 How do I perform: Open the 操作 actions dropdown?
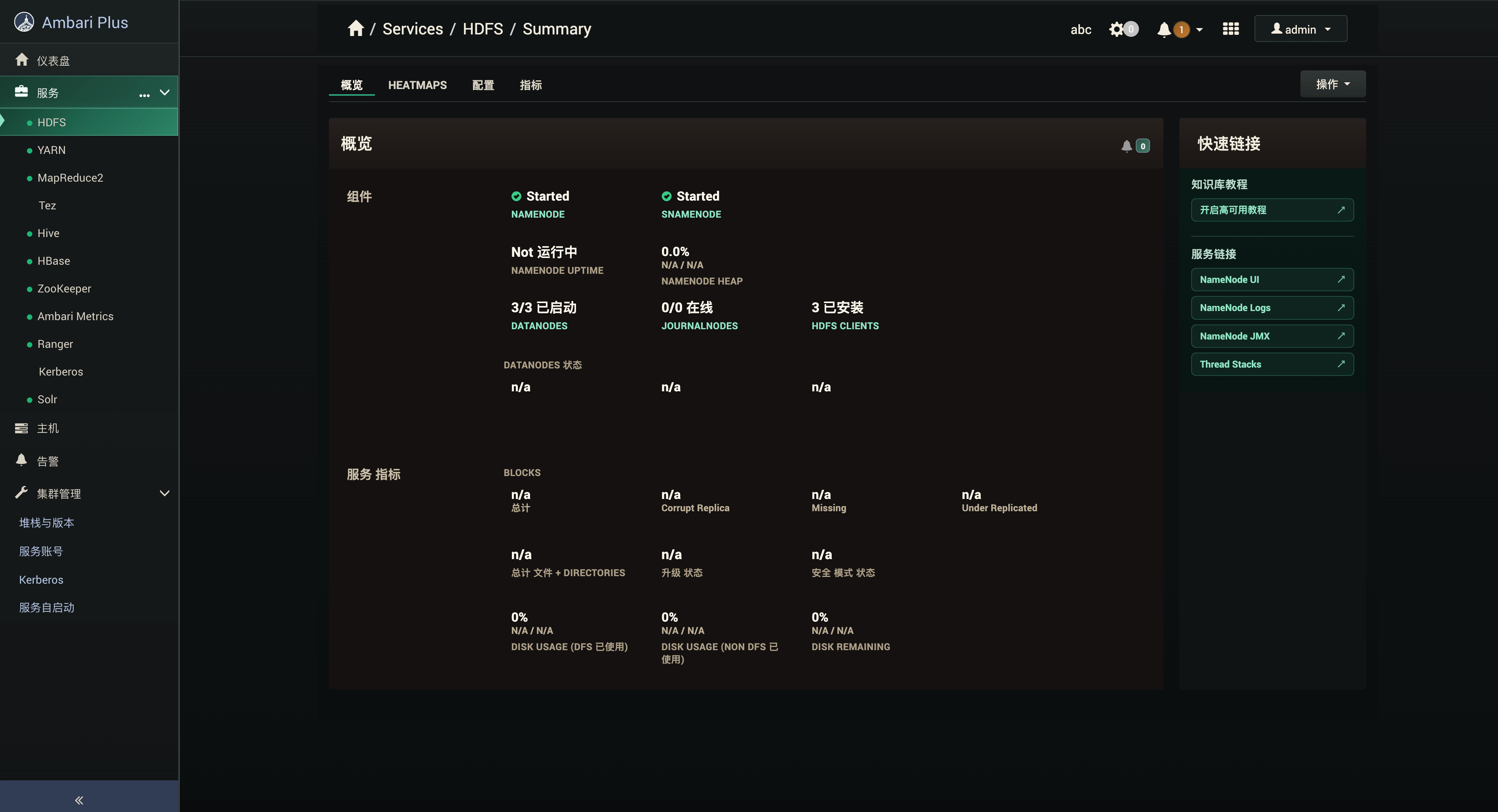(1332, 84)
